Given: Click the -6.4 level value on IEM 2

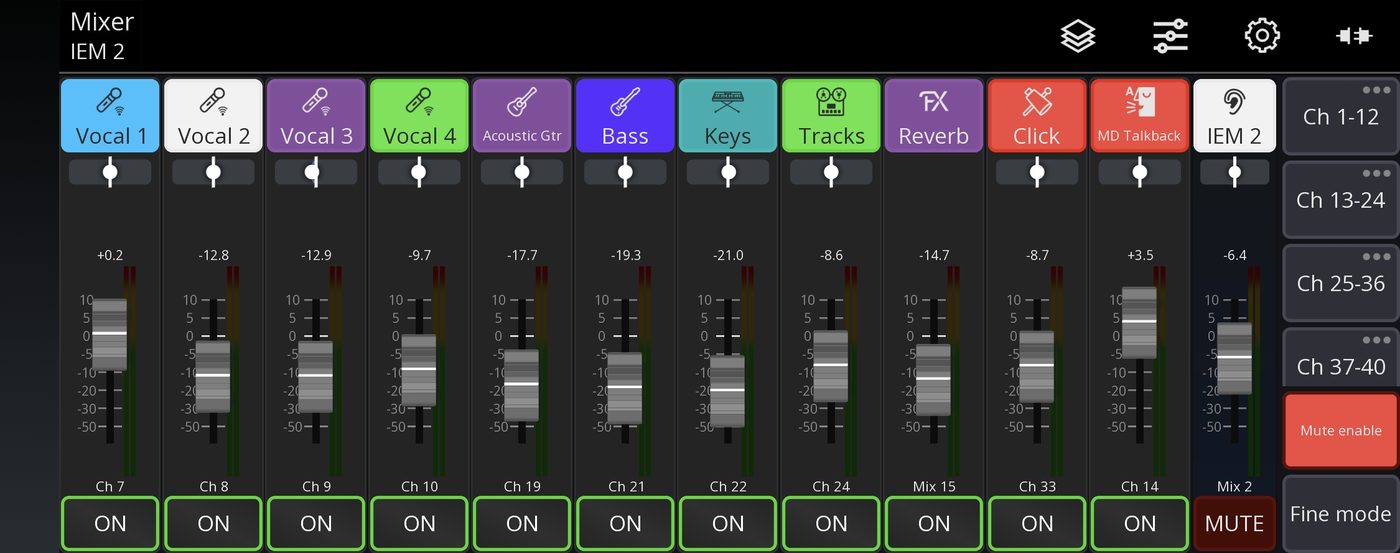Looking at the screenshot, I should click(x=1235, y=255).
